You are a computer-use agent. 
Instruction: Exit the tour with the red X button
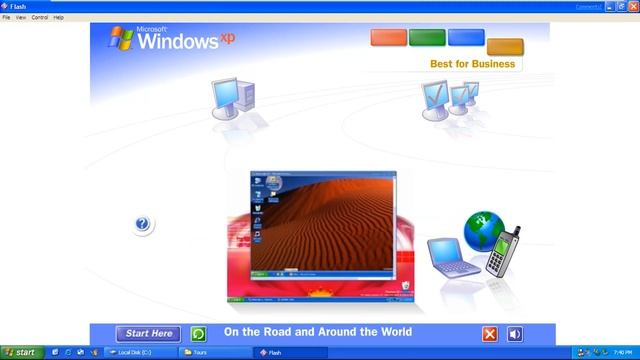[490, 334]
